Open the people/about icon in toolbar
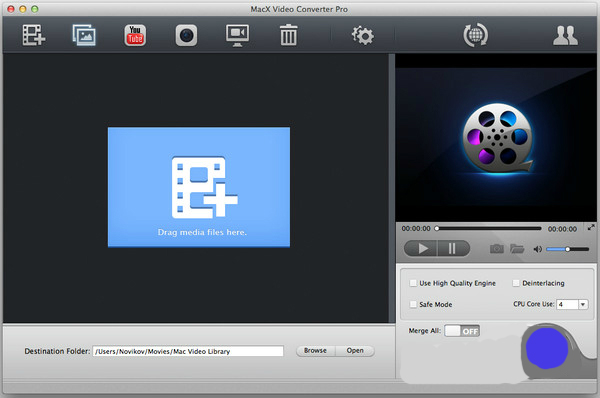Screen dimensions: 600x398 (x=565, y=35)
